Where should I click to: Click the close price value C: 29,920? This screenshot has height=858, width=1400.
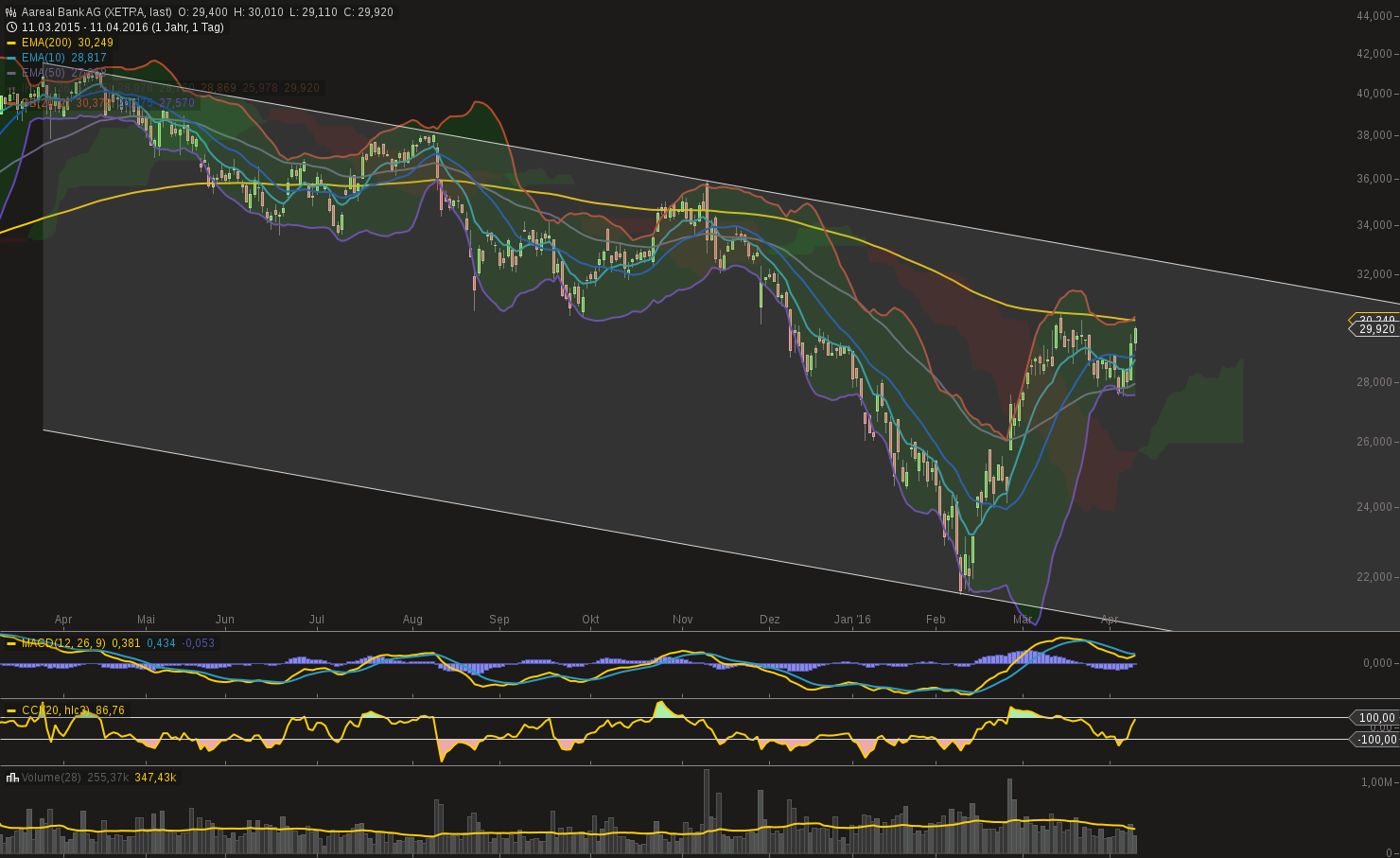point(369,12)
